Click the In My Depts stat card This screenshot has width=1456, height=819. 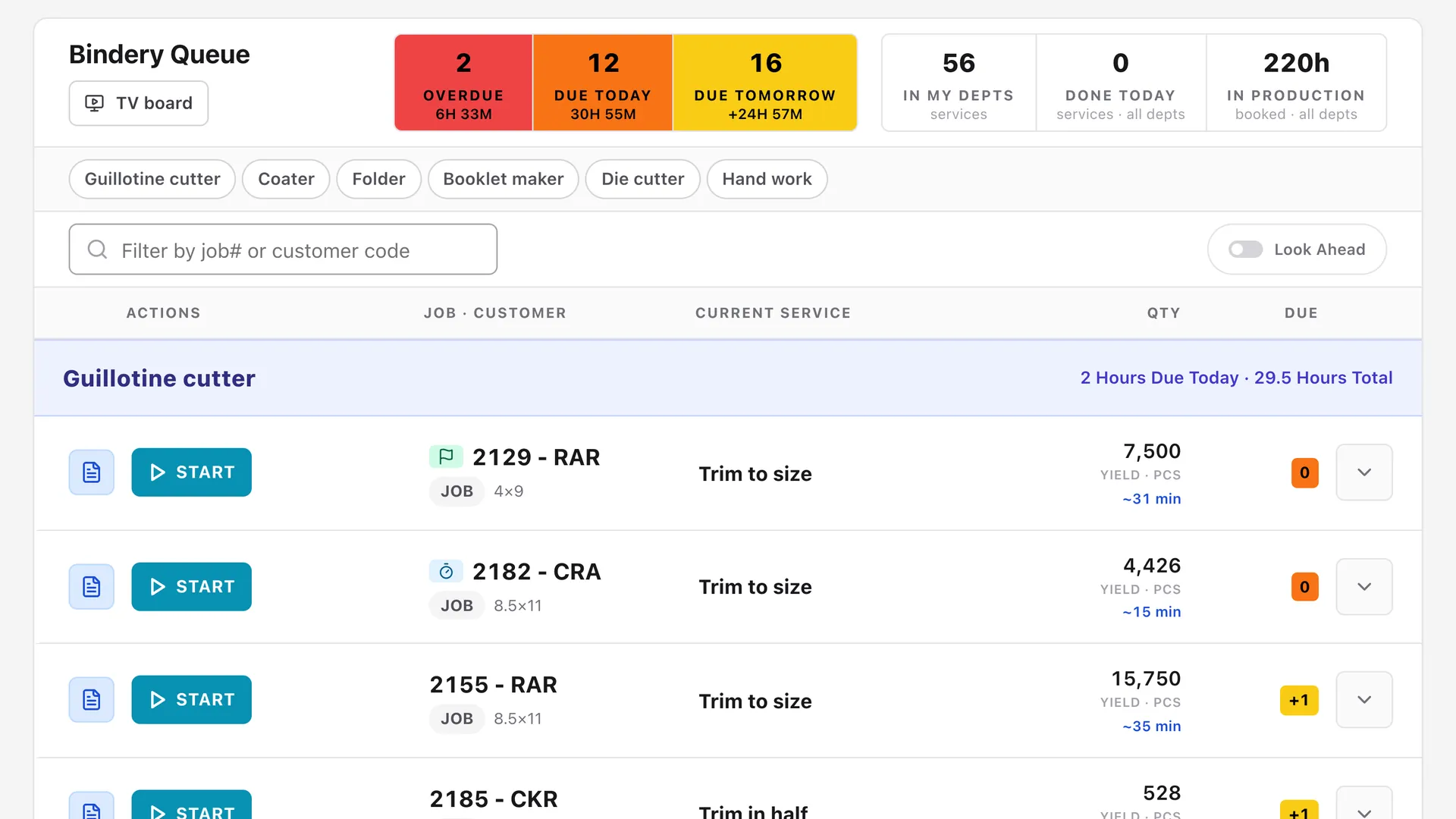click(959, 83)
